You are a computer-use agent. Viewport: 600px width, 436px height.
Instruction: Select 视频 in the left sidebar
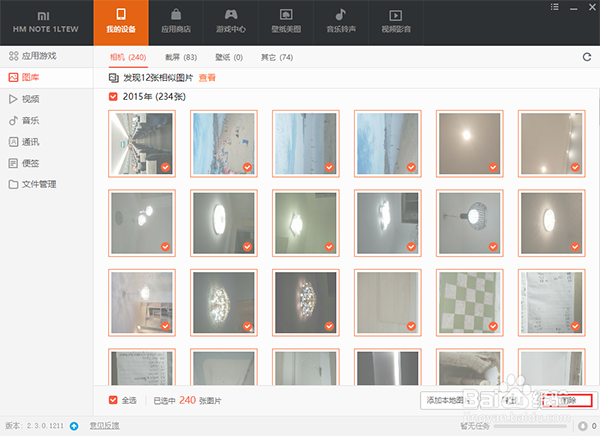30,98
